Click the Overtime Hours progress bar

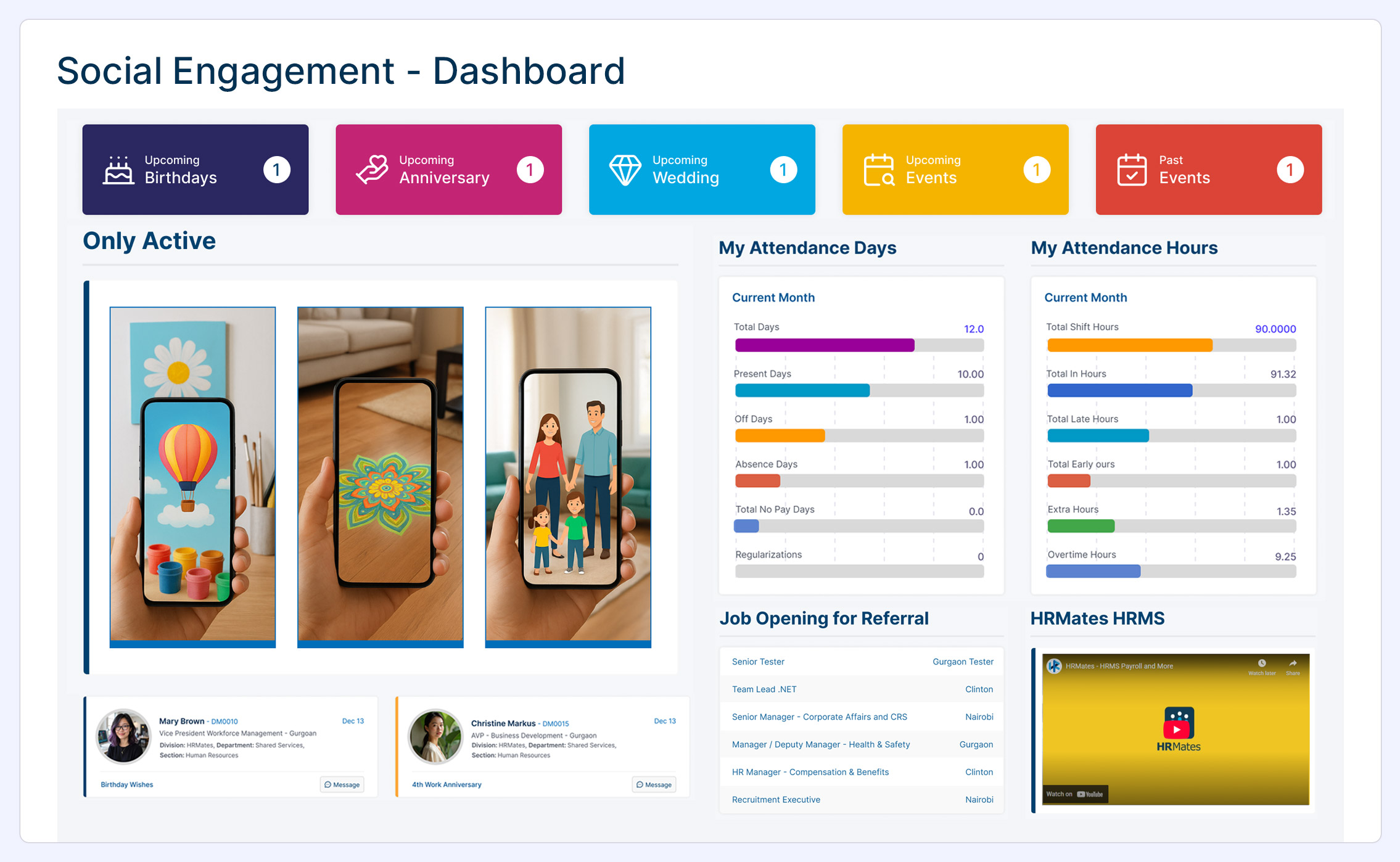(1093, 572)
